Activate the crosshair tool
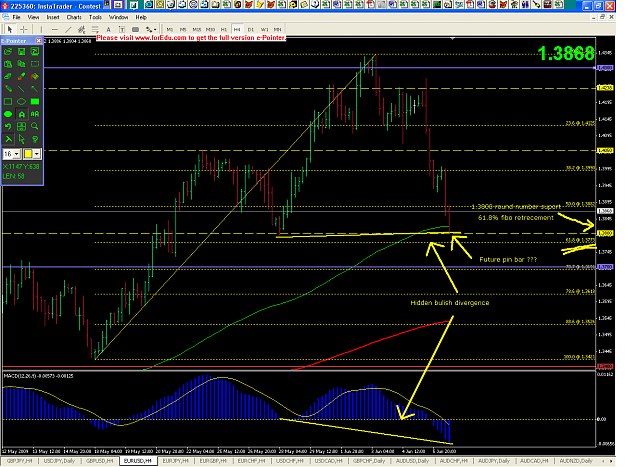Screen dimensions: 625x467 coord(24,29)
